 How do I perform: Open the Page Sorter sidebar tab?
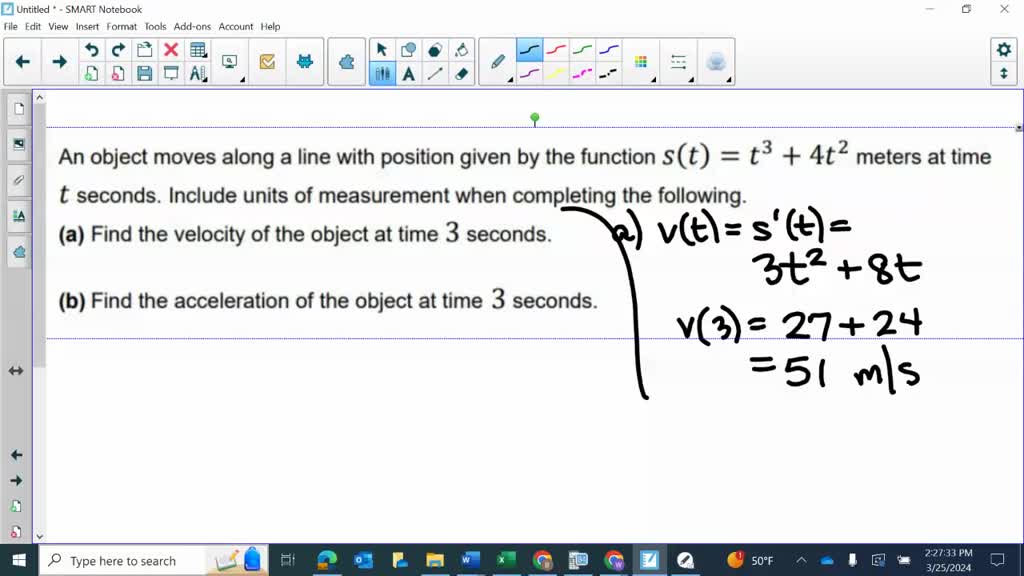pos(18,109)
